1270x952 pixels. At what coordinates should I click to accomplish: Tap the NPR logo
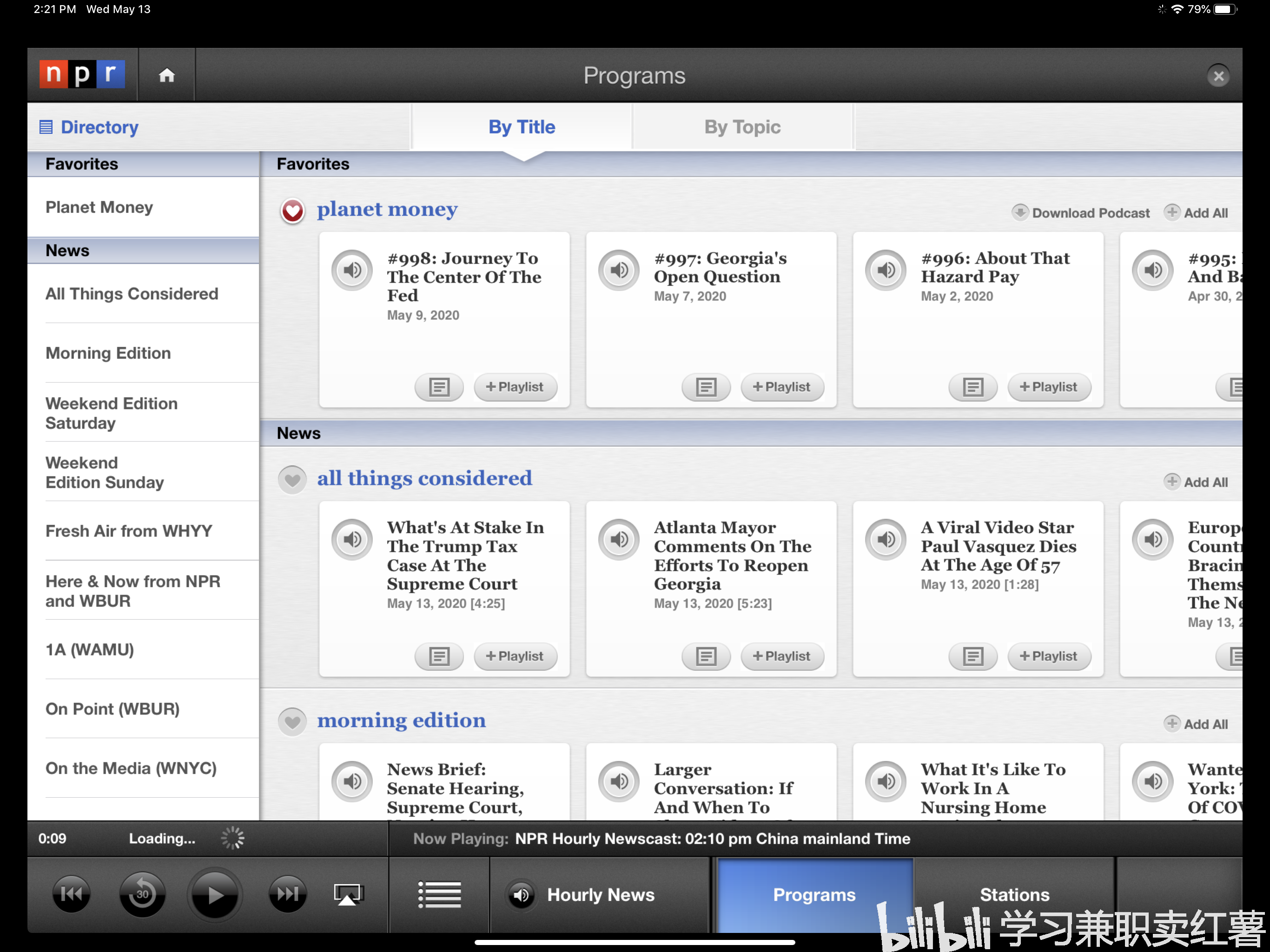pyautogui.click(x=82, y=75)
